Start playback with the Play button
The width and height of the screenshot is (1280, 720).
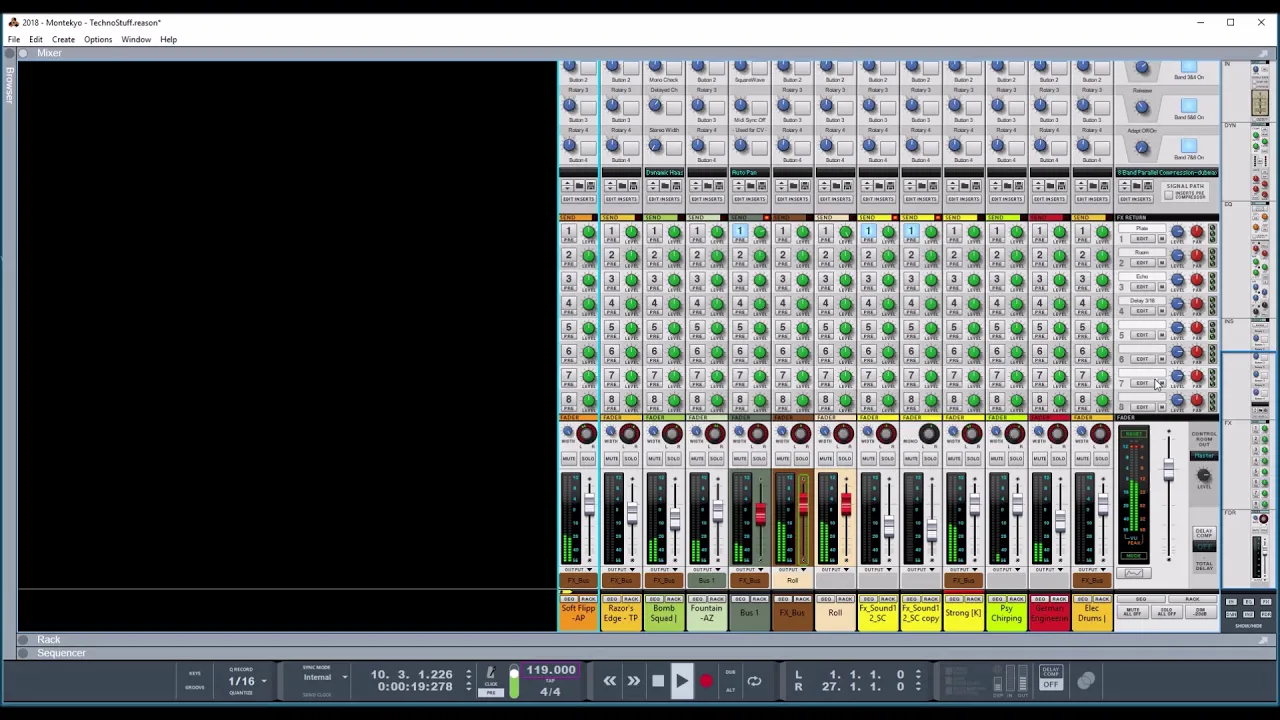(x=681, y=681)
